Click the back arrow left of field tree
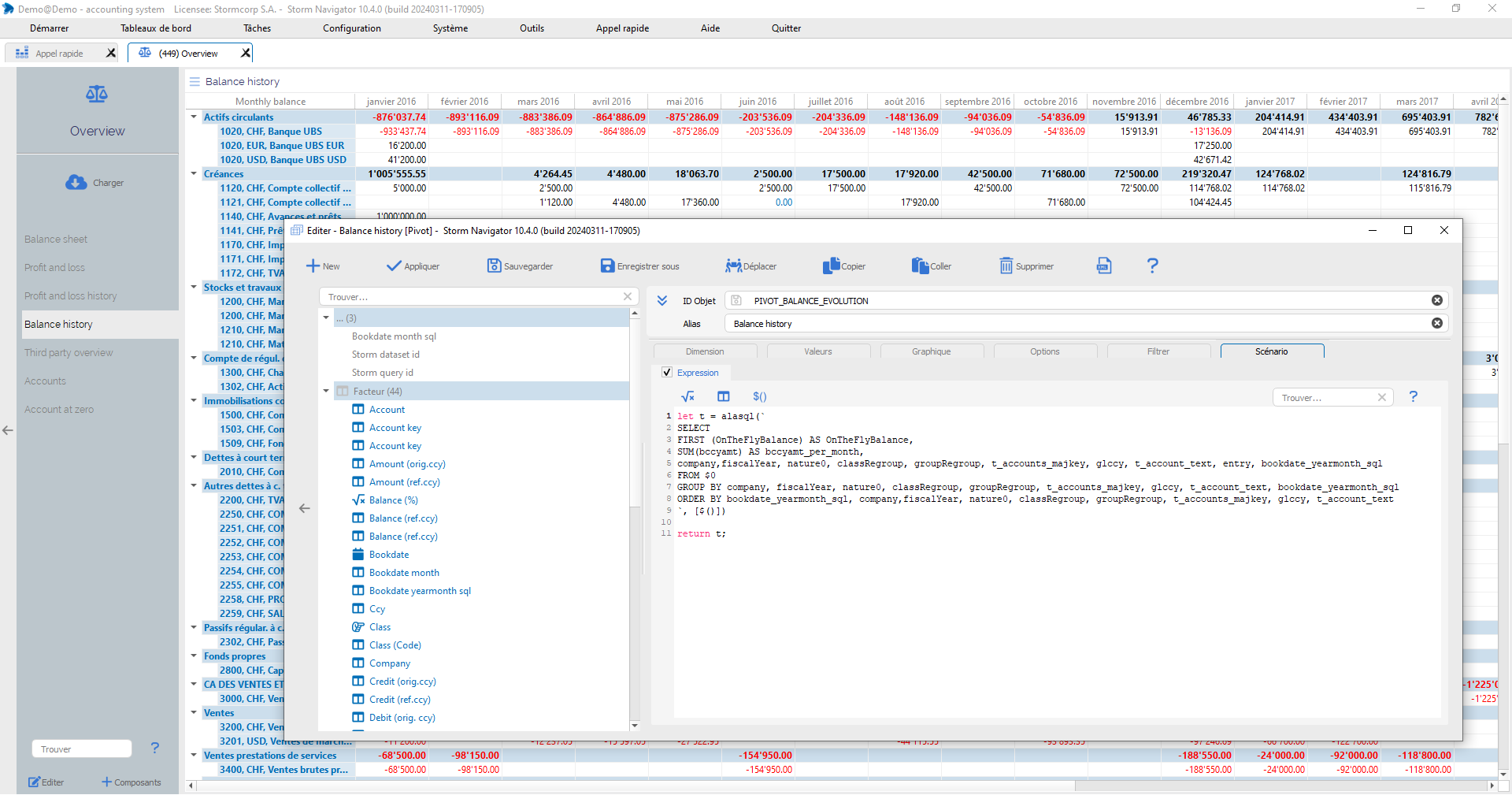1512x795 pixels. [305, 508]
